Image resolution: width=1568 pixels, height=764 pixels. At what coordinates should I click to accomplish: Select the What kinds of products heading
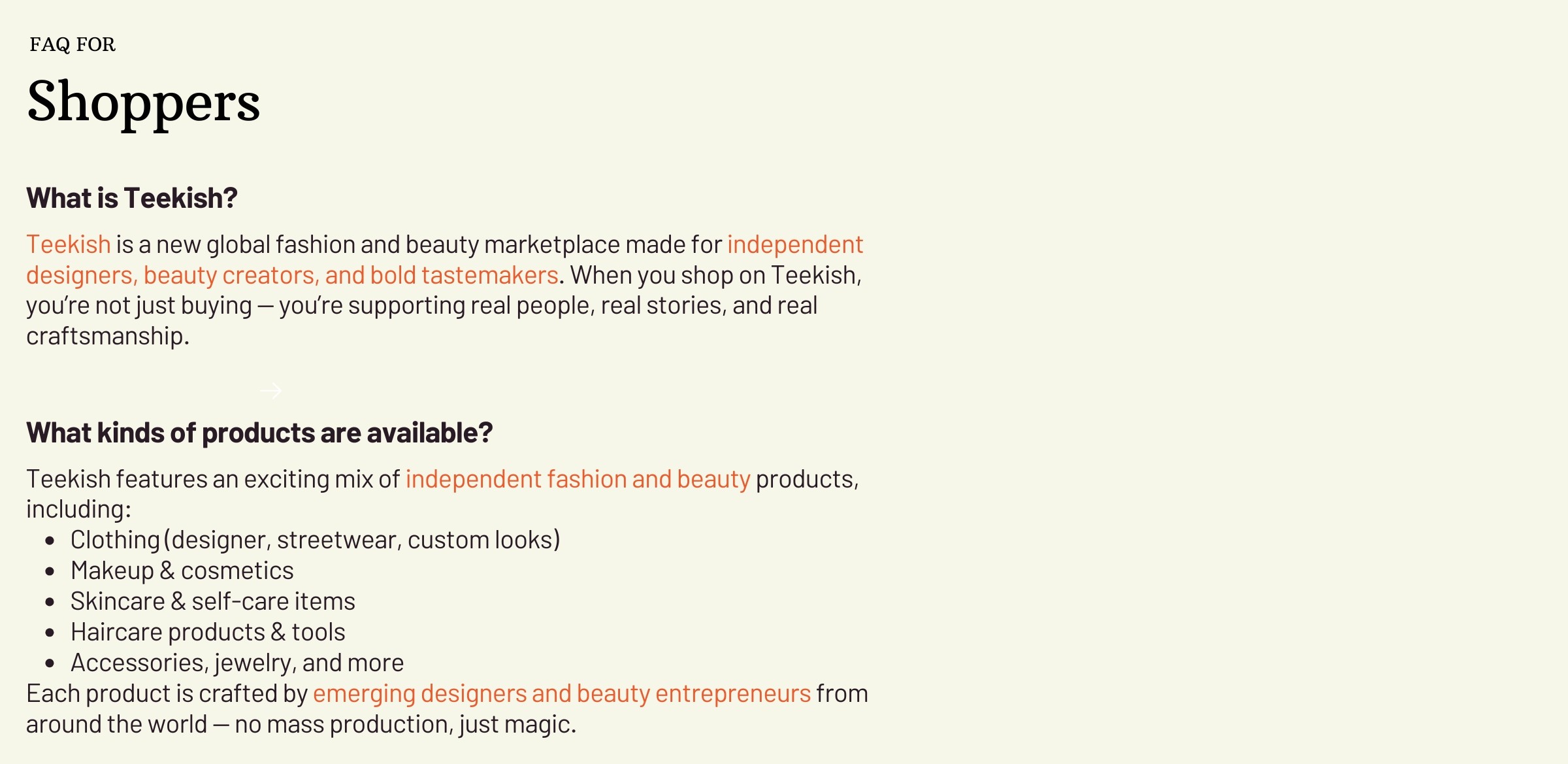coord(259,433)
